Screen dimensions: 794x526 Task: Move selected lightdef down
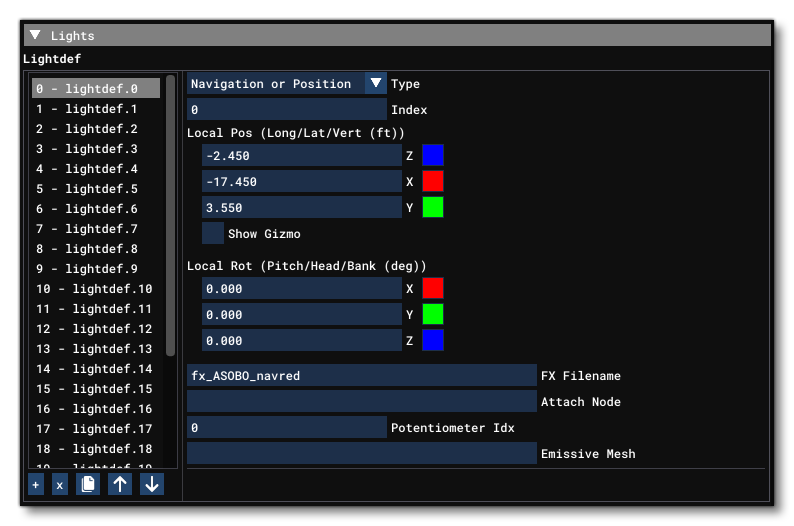(152, 485)
